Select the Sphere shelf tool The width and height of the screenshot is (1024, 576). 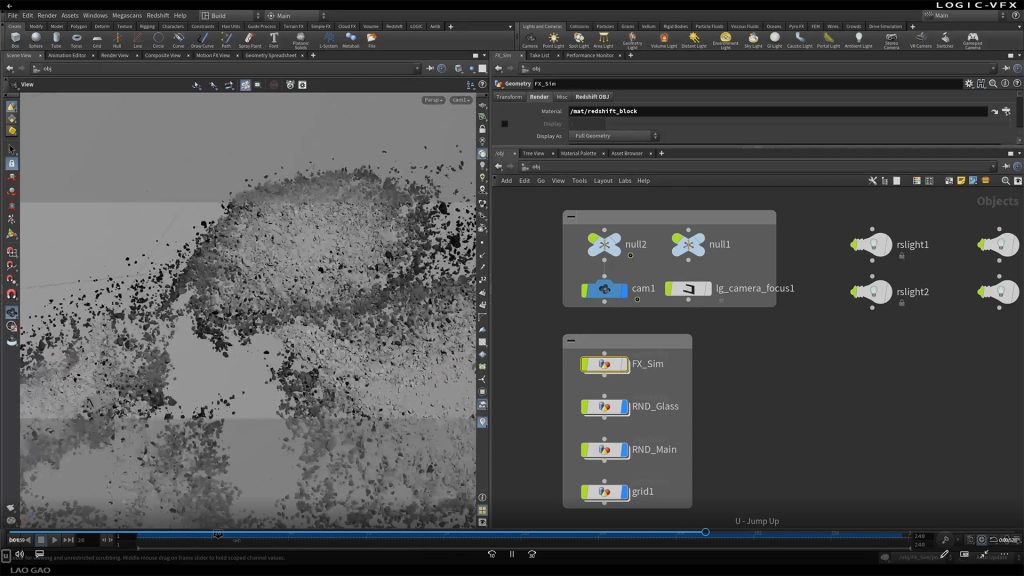click(x=35, y=39)
